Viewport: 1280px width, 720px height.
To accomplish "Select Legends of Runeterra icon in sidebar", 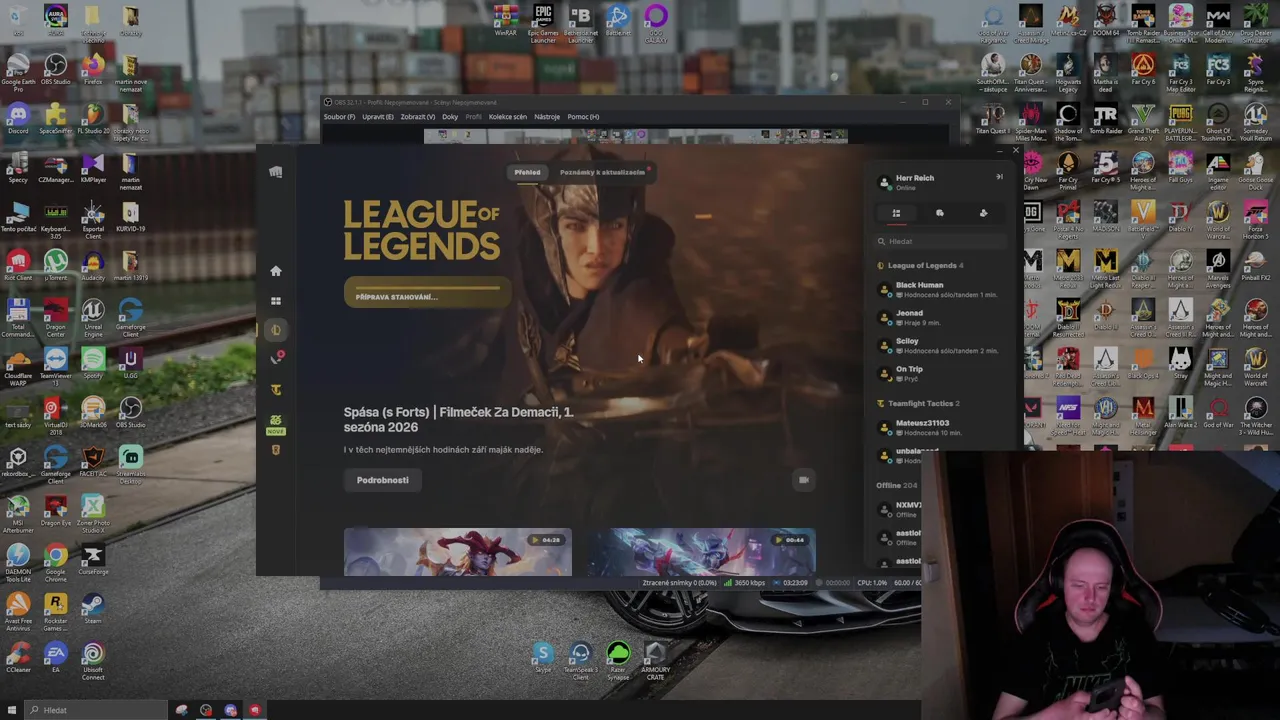I will tap(276, 450).
